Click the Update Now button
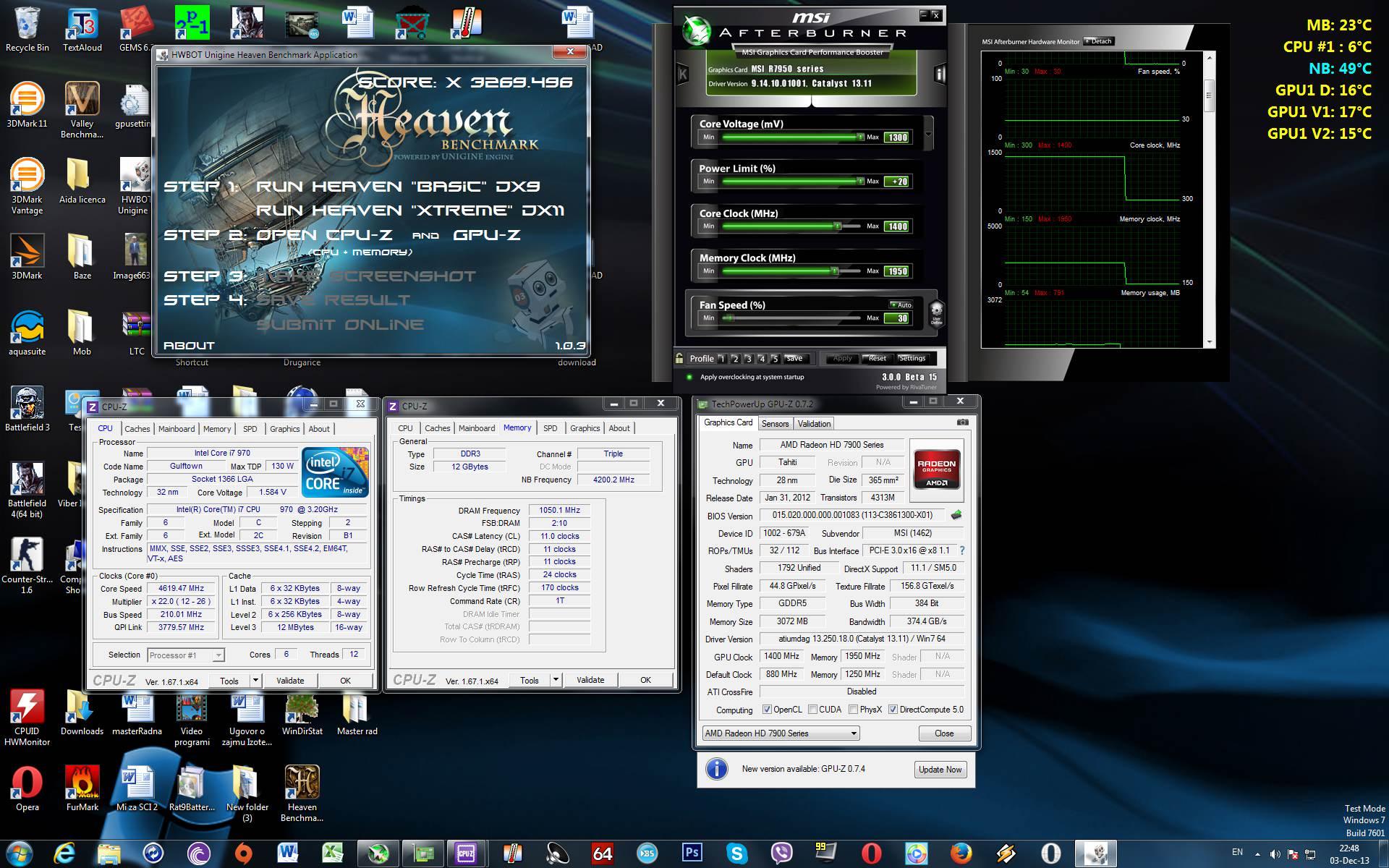 (x=940, y=770)
